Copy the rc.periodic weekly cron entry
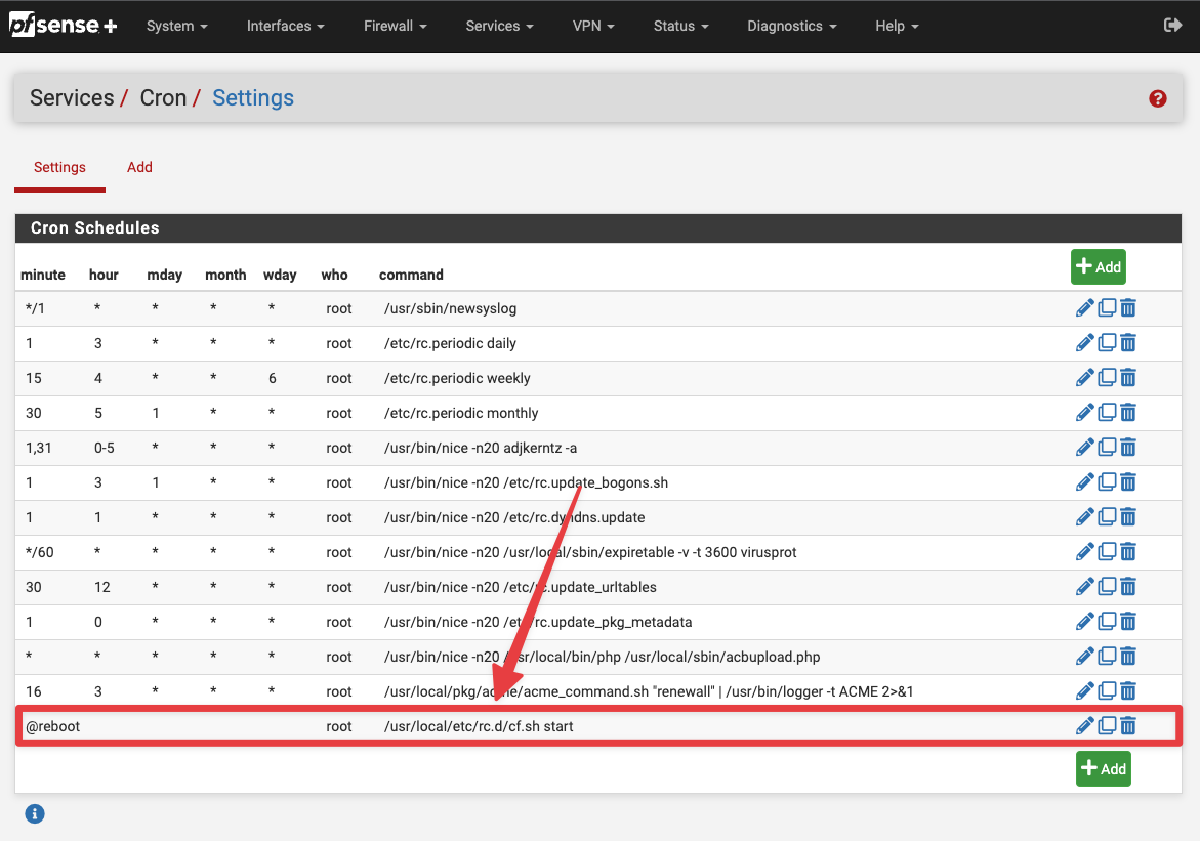Screen dimensions: 1200x841 (x=1107, y=378)
